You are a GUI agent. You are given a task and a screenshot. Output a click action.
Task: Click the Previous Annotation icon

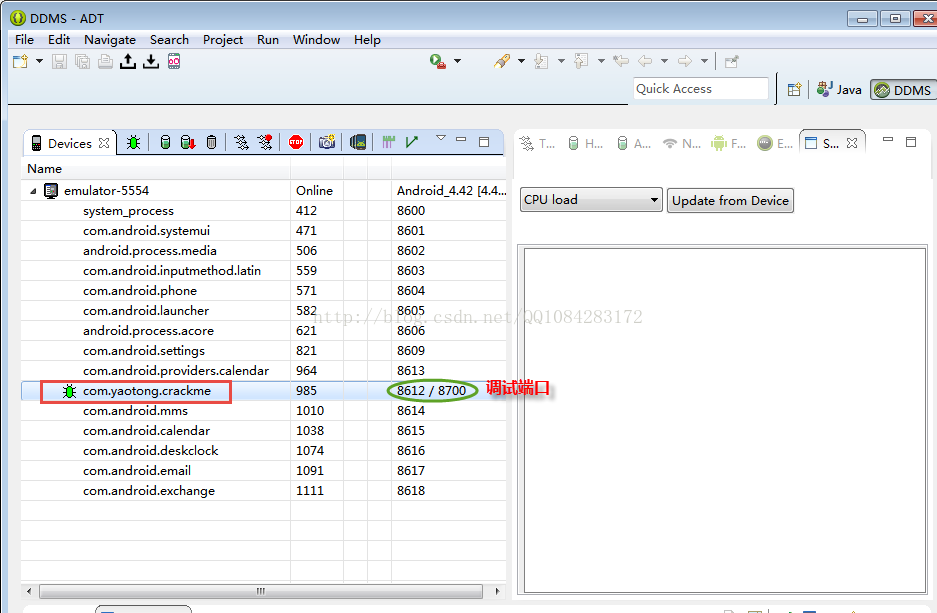click(581, 61)
